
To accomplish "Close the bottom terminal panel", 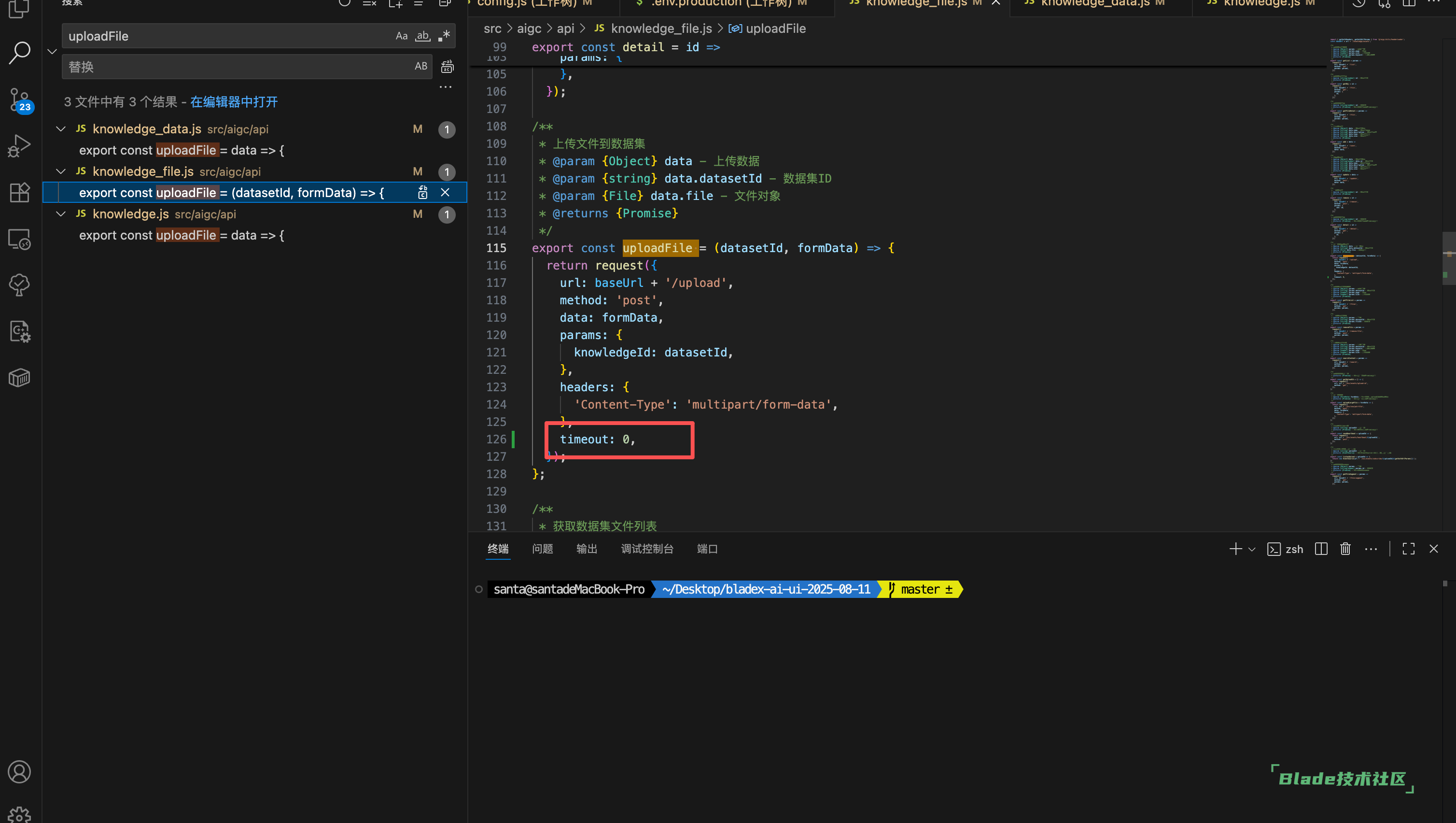I will pyautogui.click(x=1434, y=549).
